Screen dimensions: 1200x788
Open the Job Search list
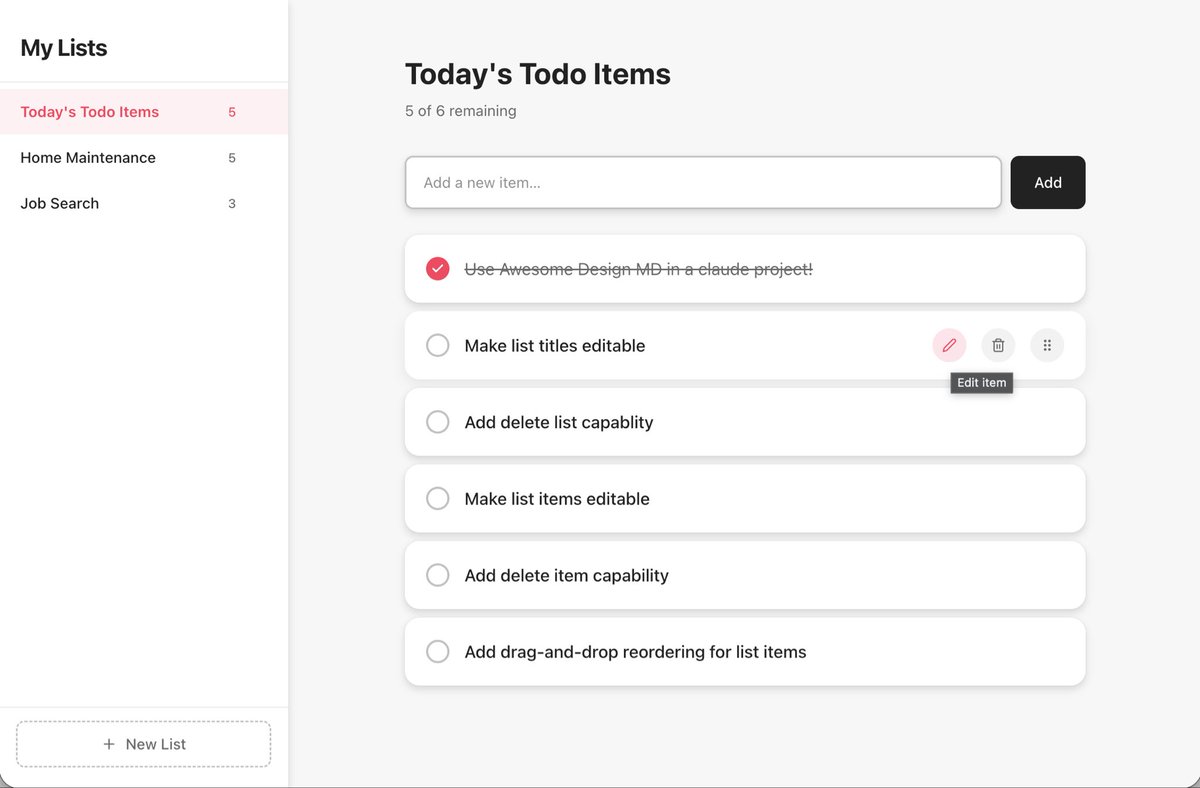(144, 203)
